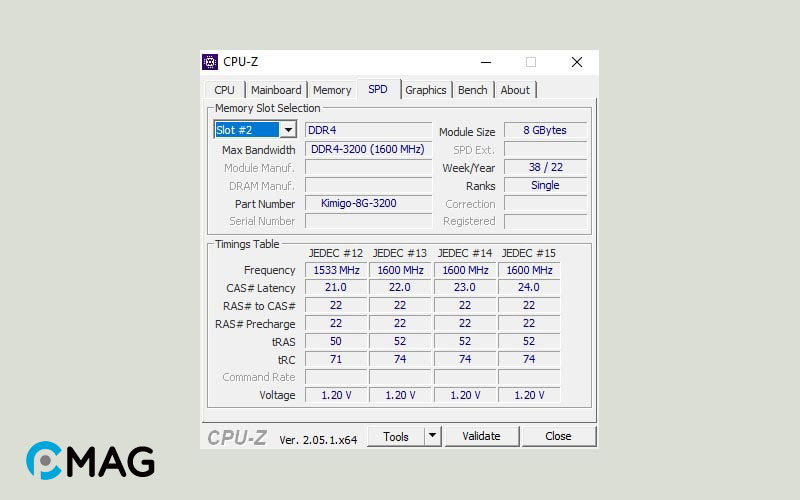Viewport: 800px width, 500px height.
Task: Click the Tools button
Action: pyautogui.click(x=396, y=436)
